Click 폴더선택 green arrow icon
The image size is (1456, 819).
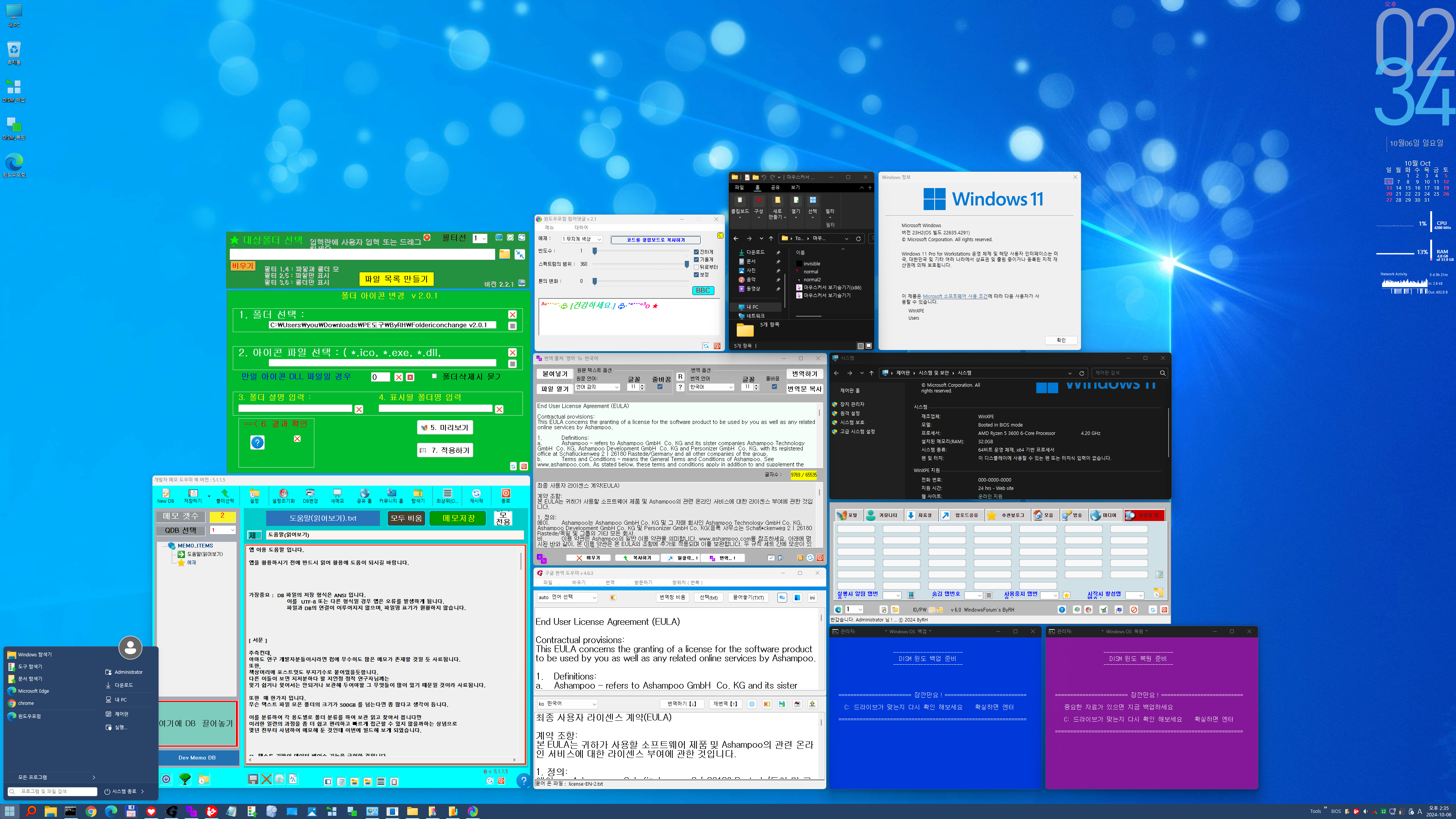tap(225, 495)
